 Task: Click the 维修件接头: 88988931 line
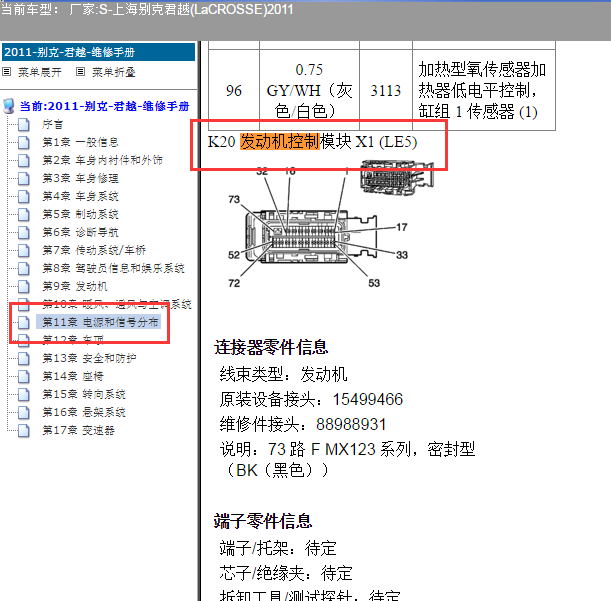point(303,424)
